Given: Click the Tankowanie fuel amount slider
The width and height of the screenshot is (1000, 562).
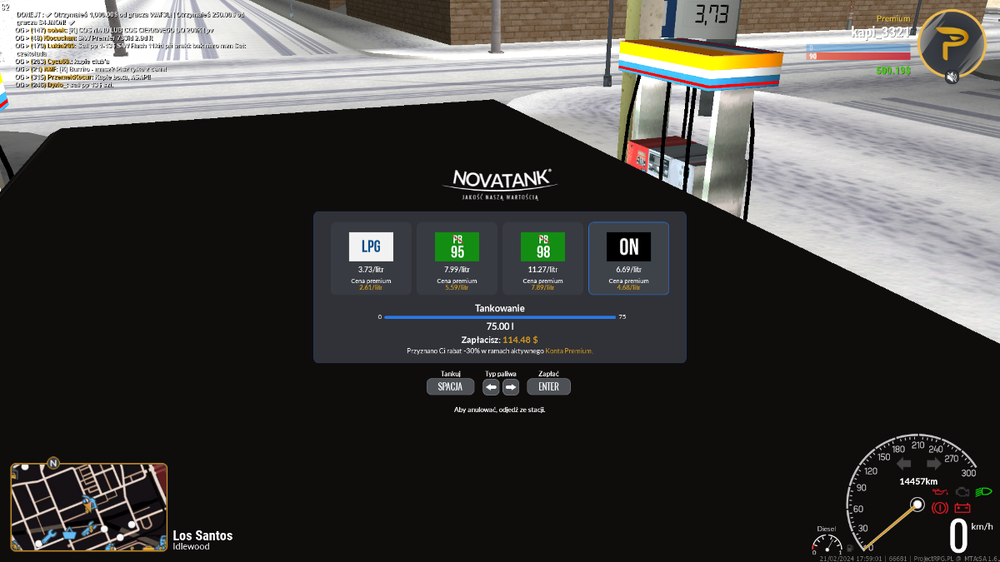Looking at the screenshot, I should [x=500, y=317].
